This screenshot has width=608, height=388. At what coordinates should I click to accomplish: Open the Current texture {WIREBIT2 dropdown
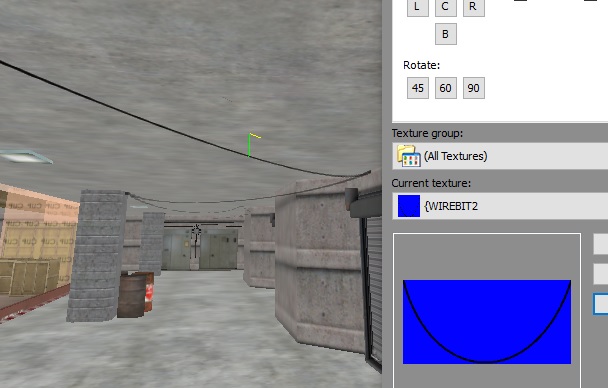(x=500, y=206)
